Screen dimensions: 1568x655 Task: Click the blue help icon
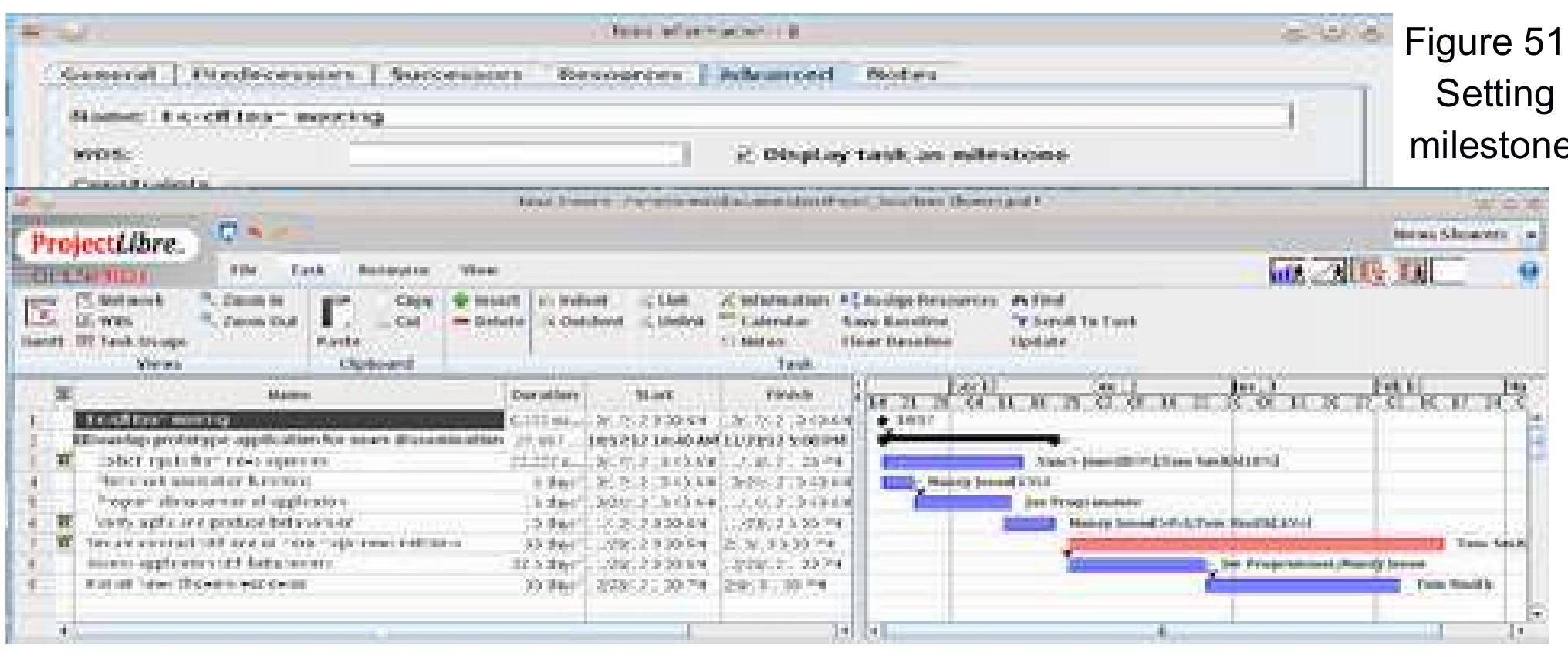[1529, 272]
